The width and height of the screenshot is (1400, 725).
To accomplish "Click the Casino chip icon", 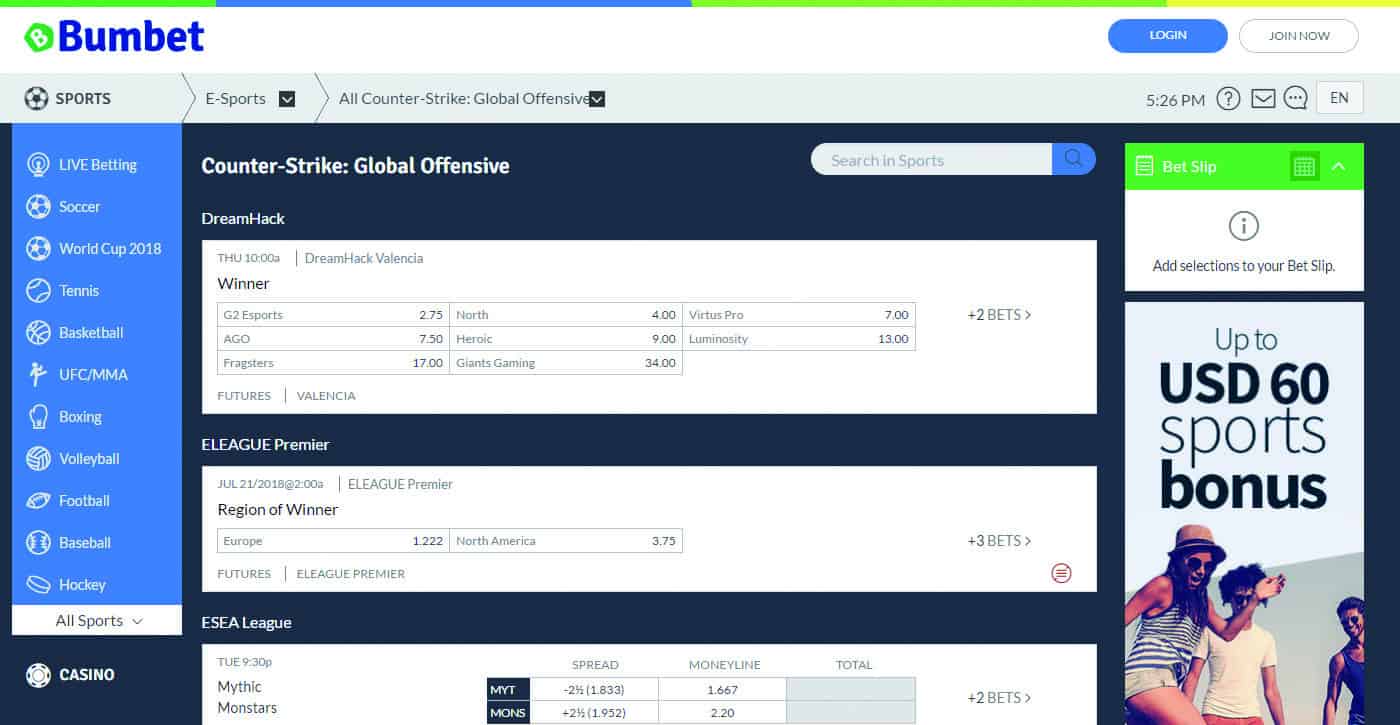I will (x=38, y=675).
